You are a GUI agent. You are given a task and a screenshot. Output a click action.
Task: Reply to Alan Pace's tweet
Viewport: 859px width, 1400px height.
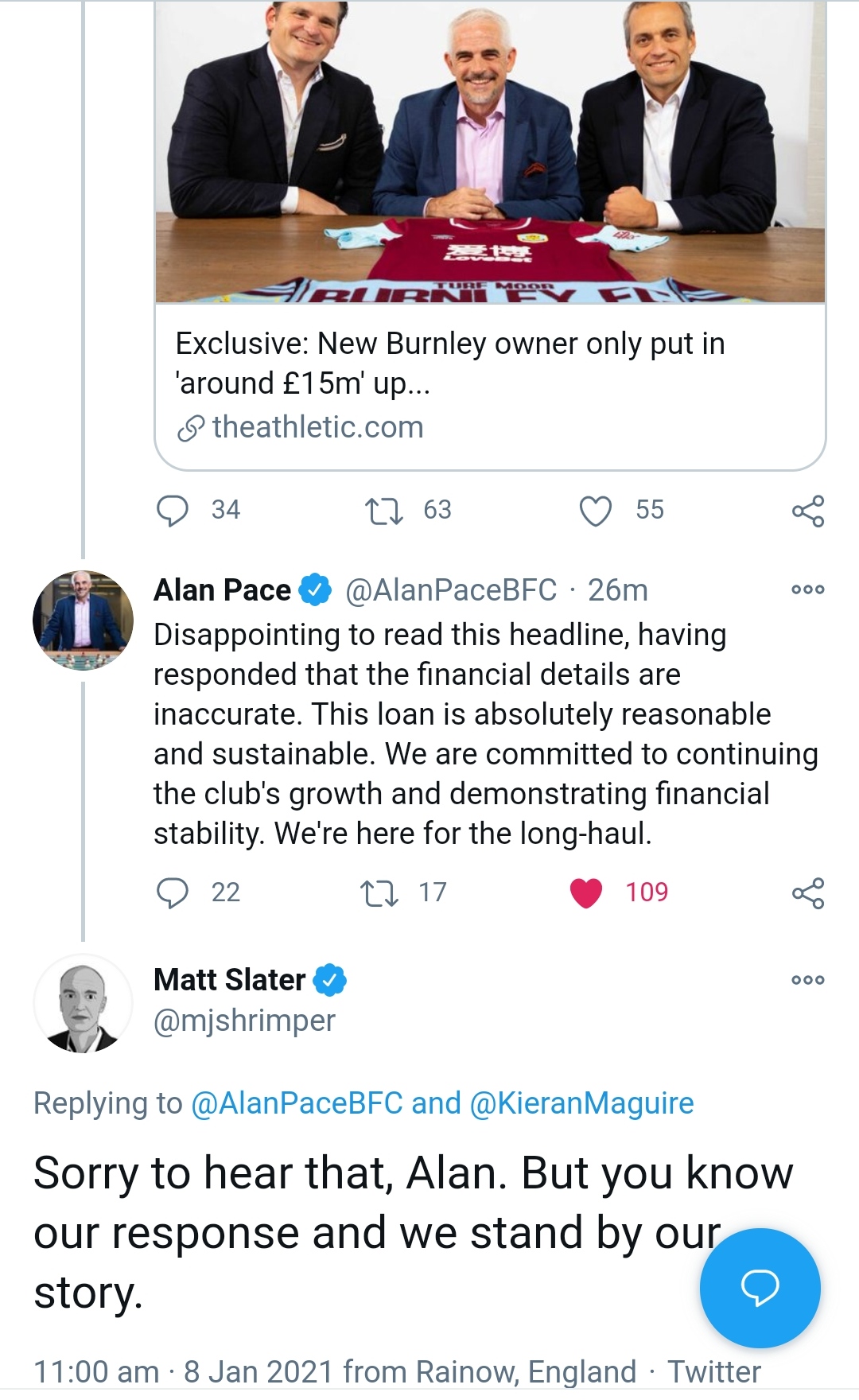pos(173,892)
